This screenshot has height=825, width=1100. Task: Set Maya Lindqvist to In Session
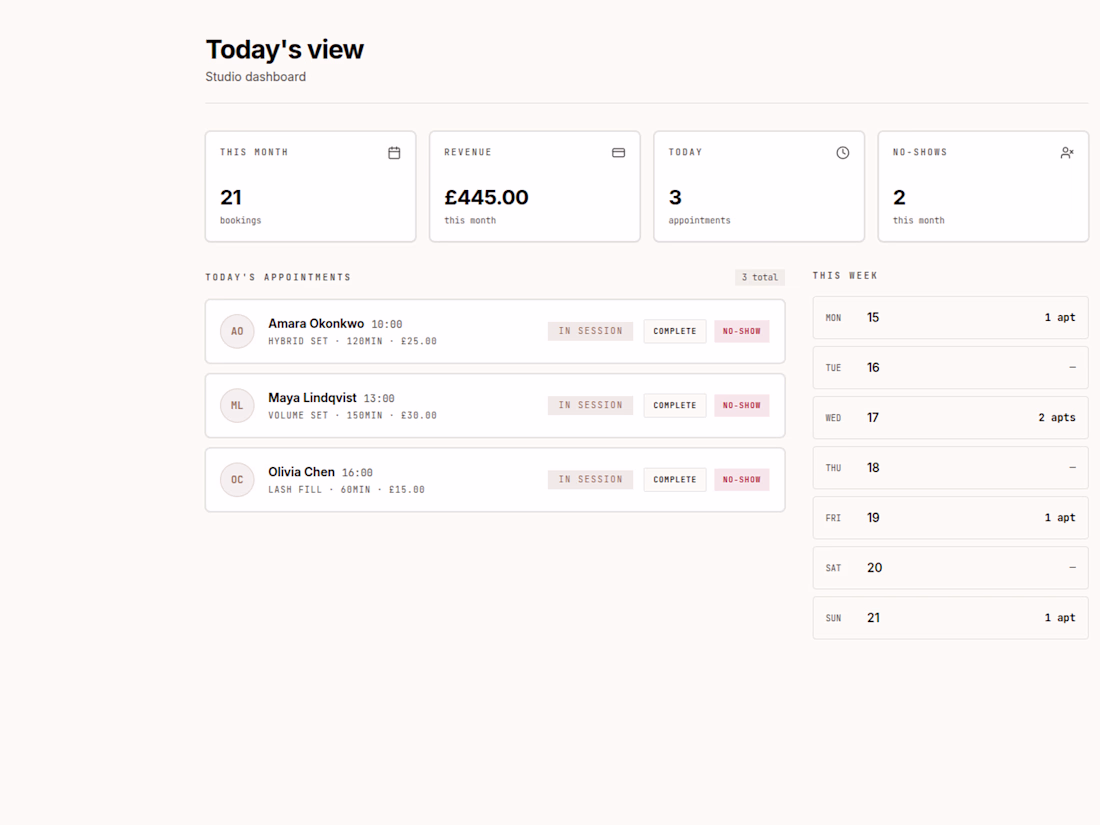(590, 405)
